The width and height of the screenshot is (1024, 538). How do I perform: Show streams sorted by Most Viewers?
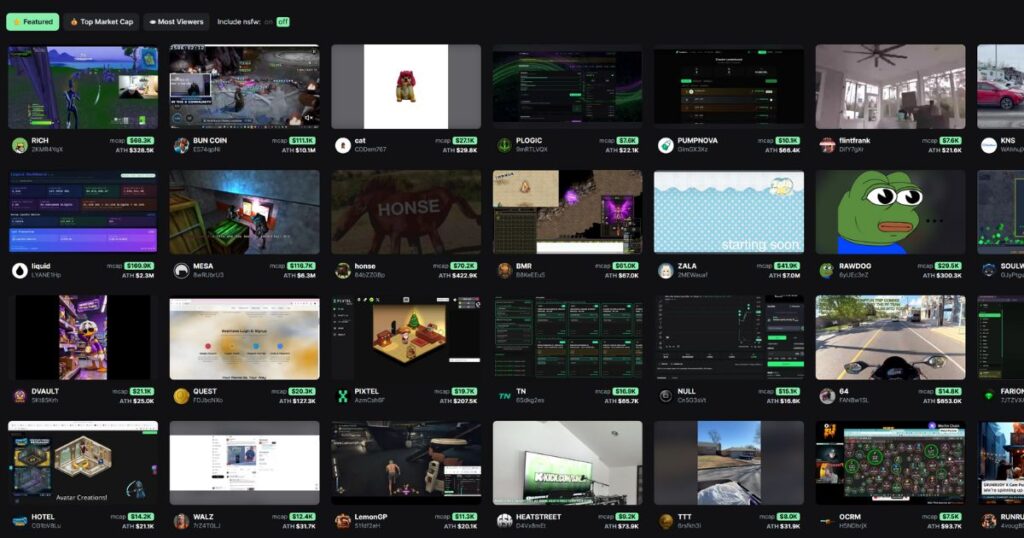(x=176, y=21)
